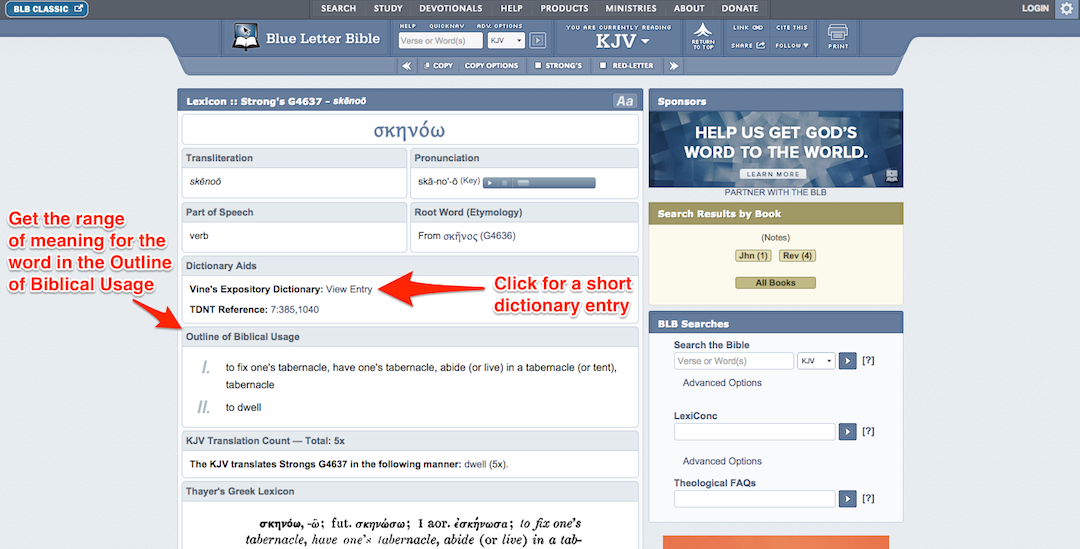Image resolution: width=1080 pixels, height=549 pixels.
Task: Expand the currently reading KJV selector
Action: [622, 41]
